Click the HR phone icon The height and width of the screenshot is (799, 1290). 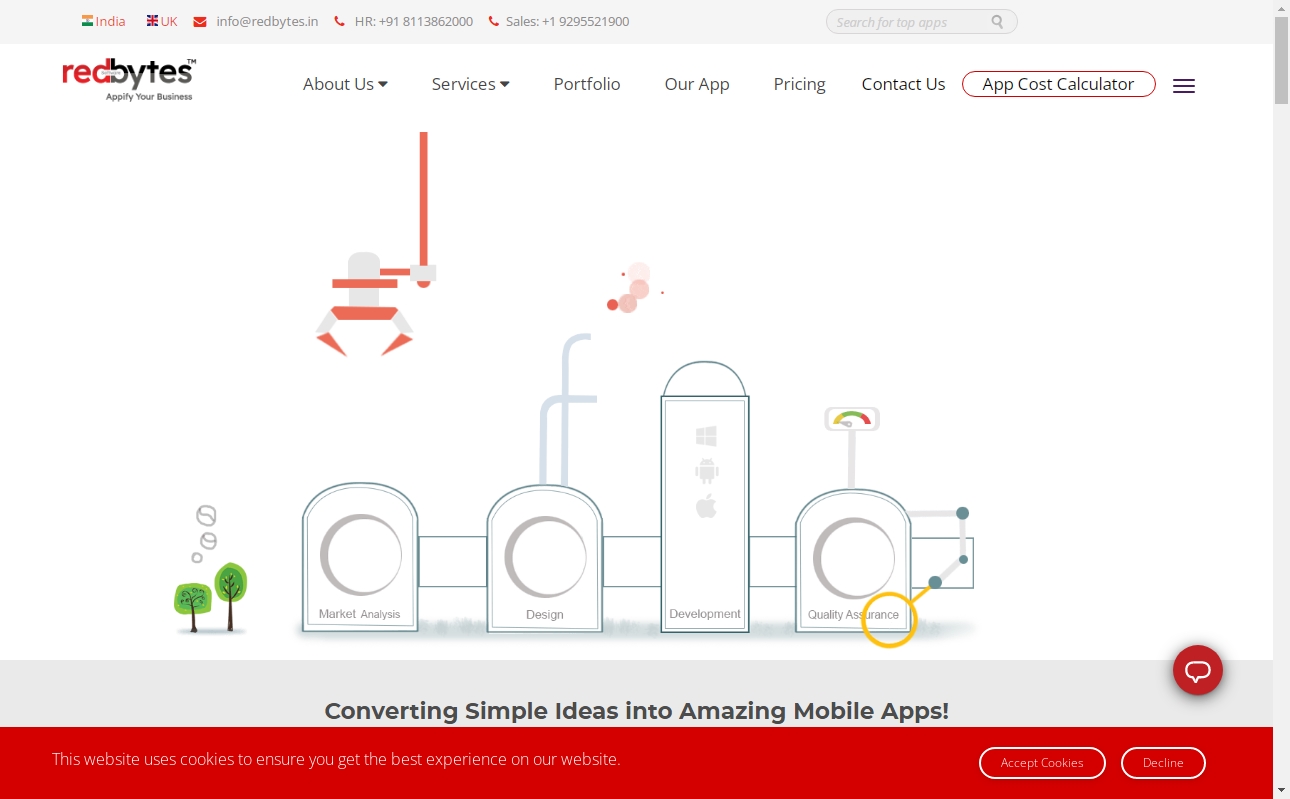tap(340, 21)
